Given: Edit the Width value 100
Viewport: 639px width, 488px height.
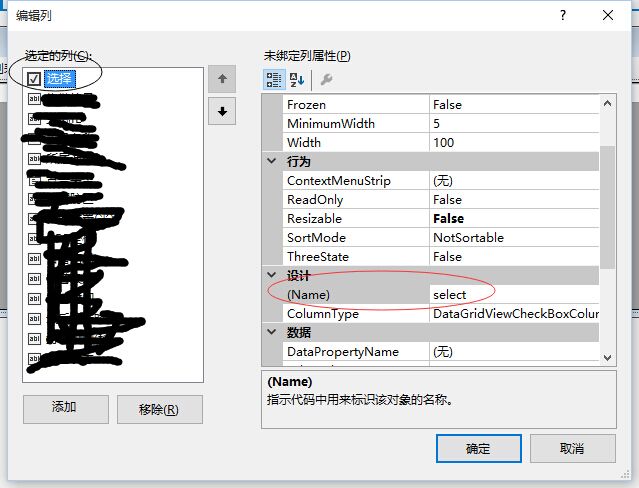Looking at the screenshot, I should (514, 142).
